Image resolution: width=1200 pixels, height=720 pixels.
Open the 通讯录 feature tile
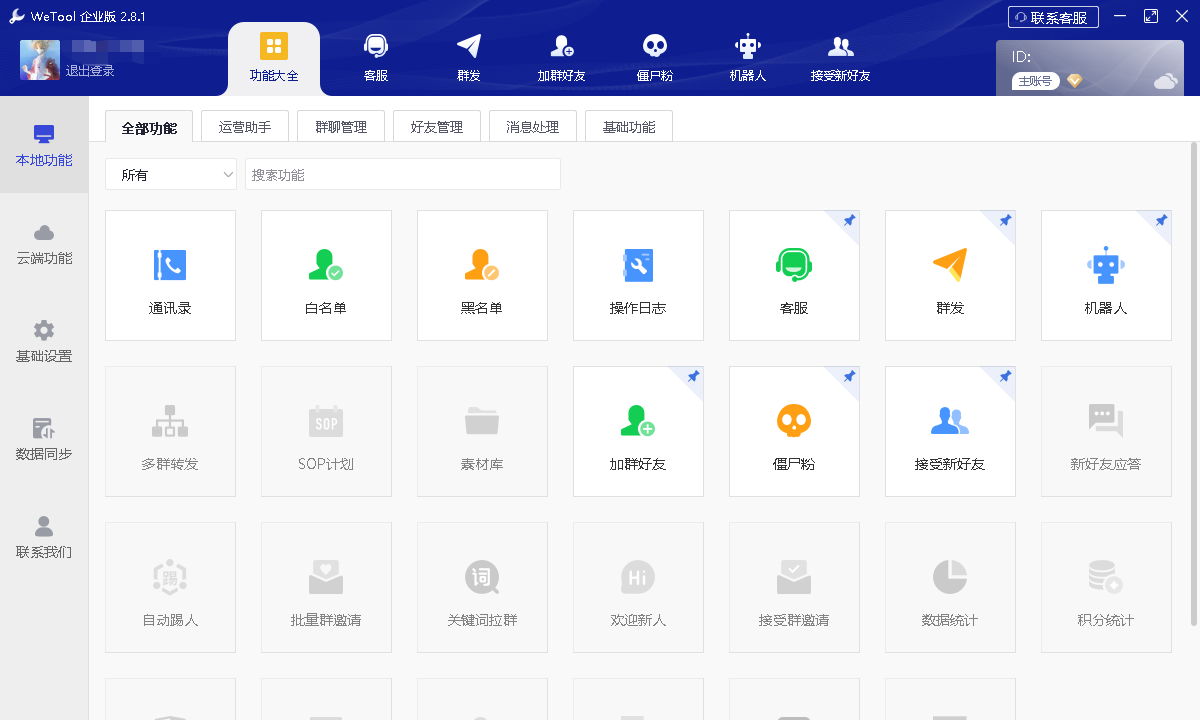[170, 275]
